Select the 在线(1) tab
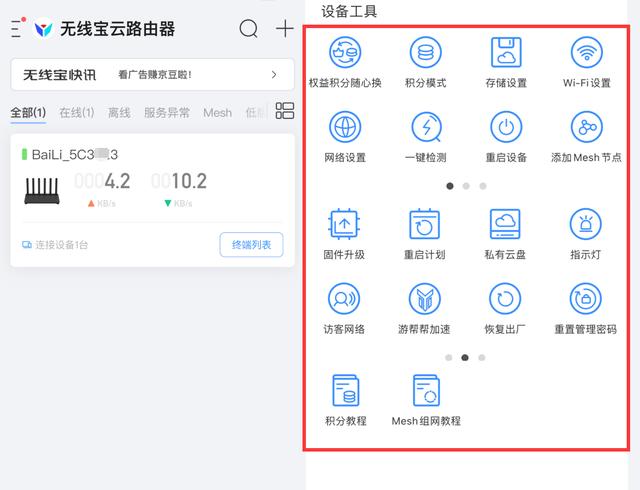Screen dimensions: 640x490 [77, 112]
